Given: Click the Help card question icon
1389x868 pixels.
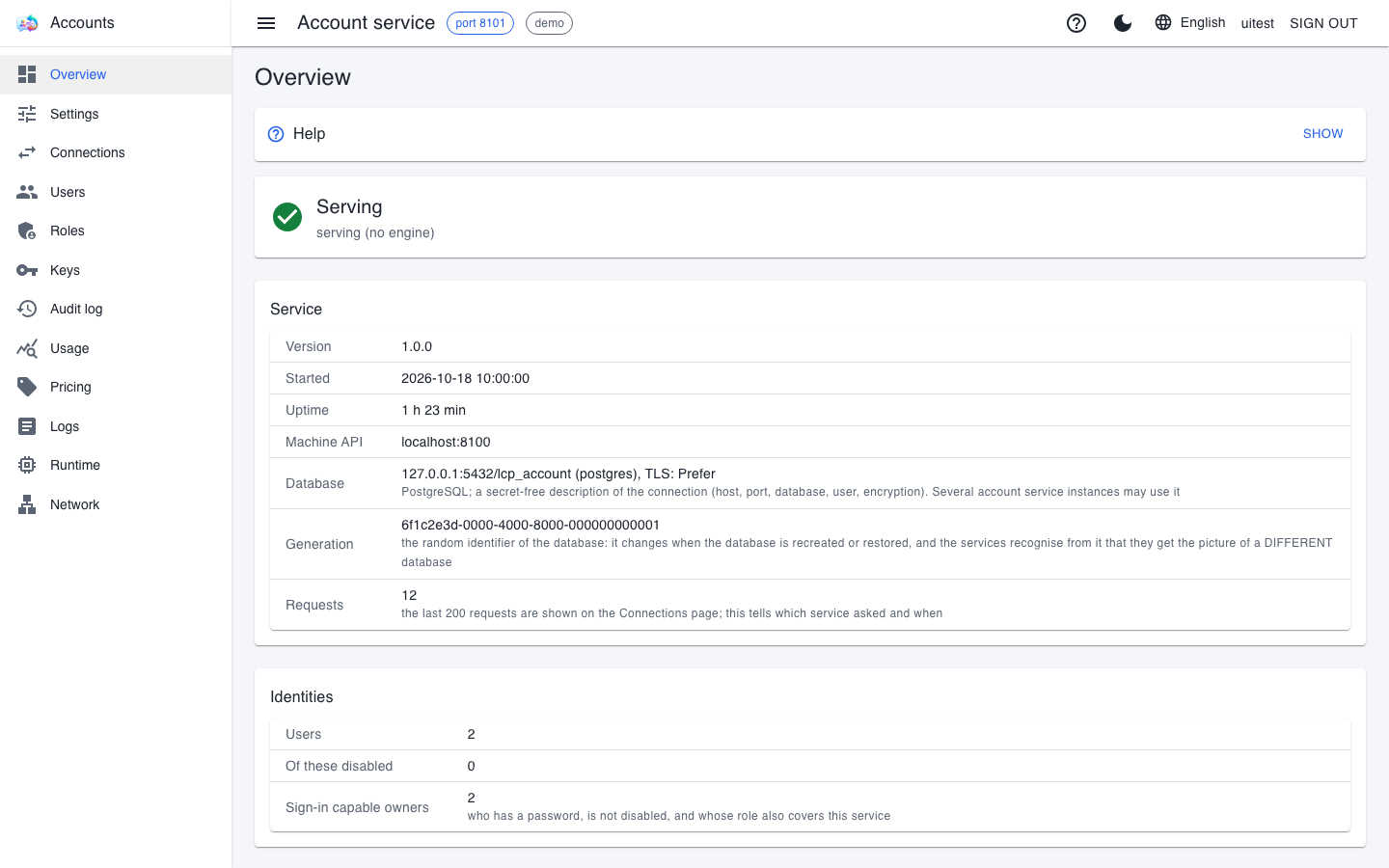Looking at the screenshot, I should tap(276, 134).
